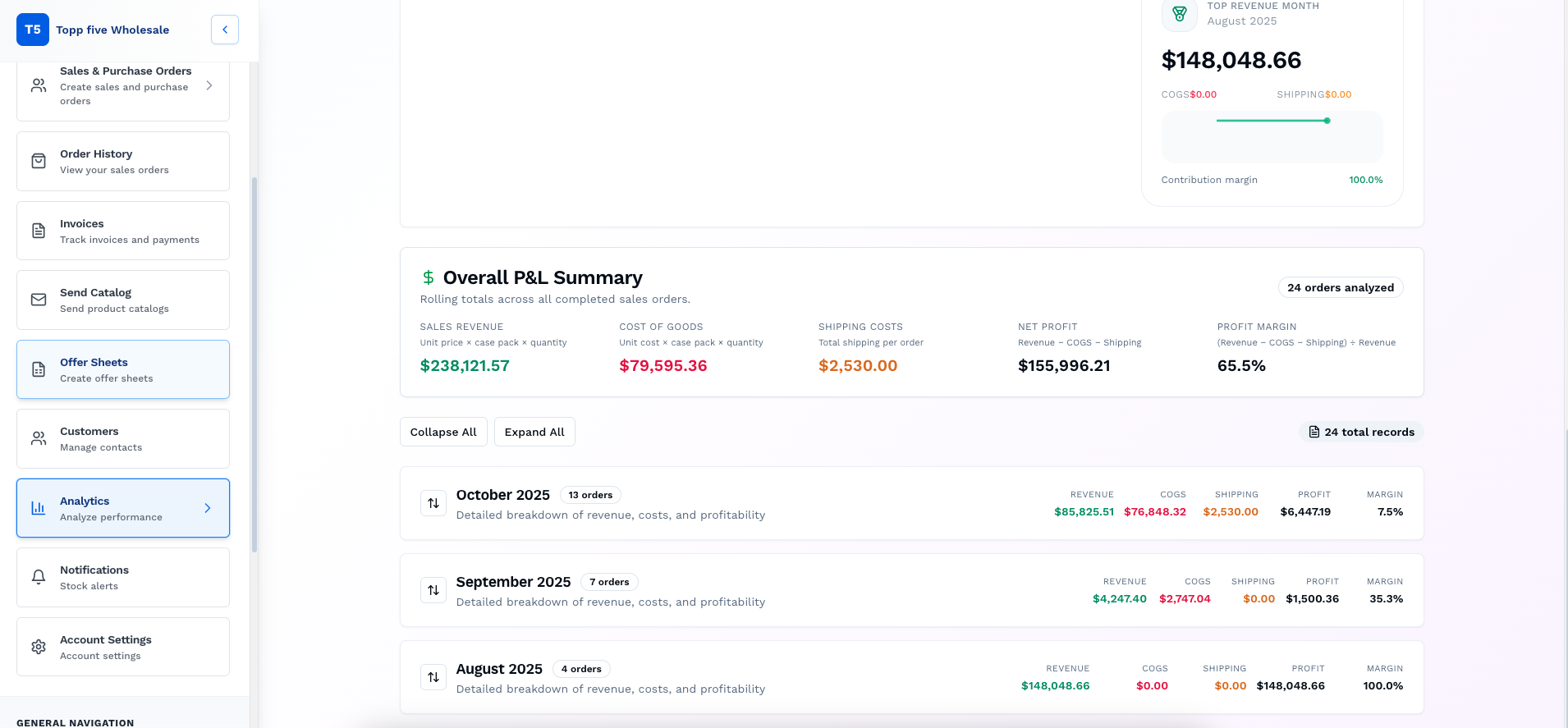
Task: Click the 7 orders badge for September
Action: pyautogui.click(x=609, y=582)
